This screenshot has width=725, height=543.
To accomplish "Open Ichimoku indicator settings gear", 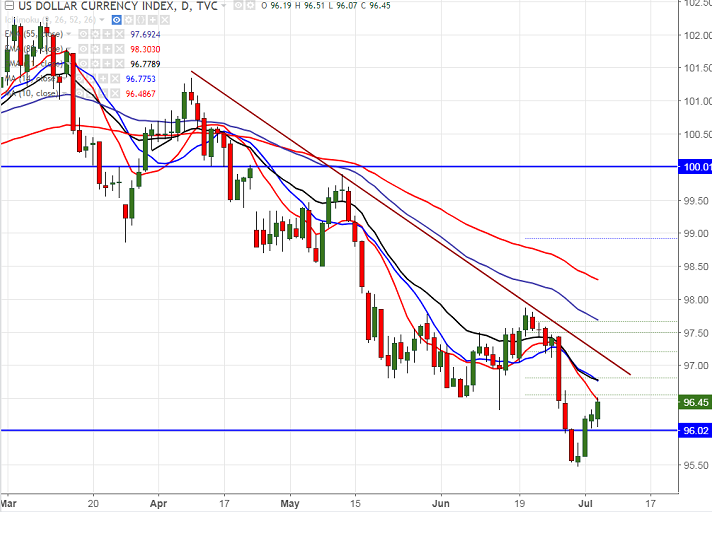I will [129, 20].
